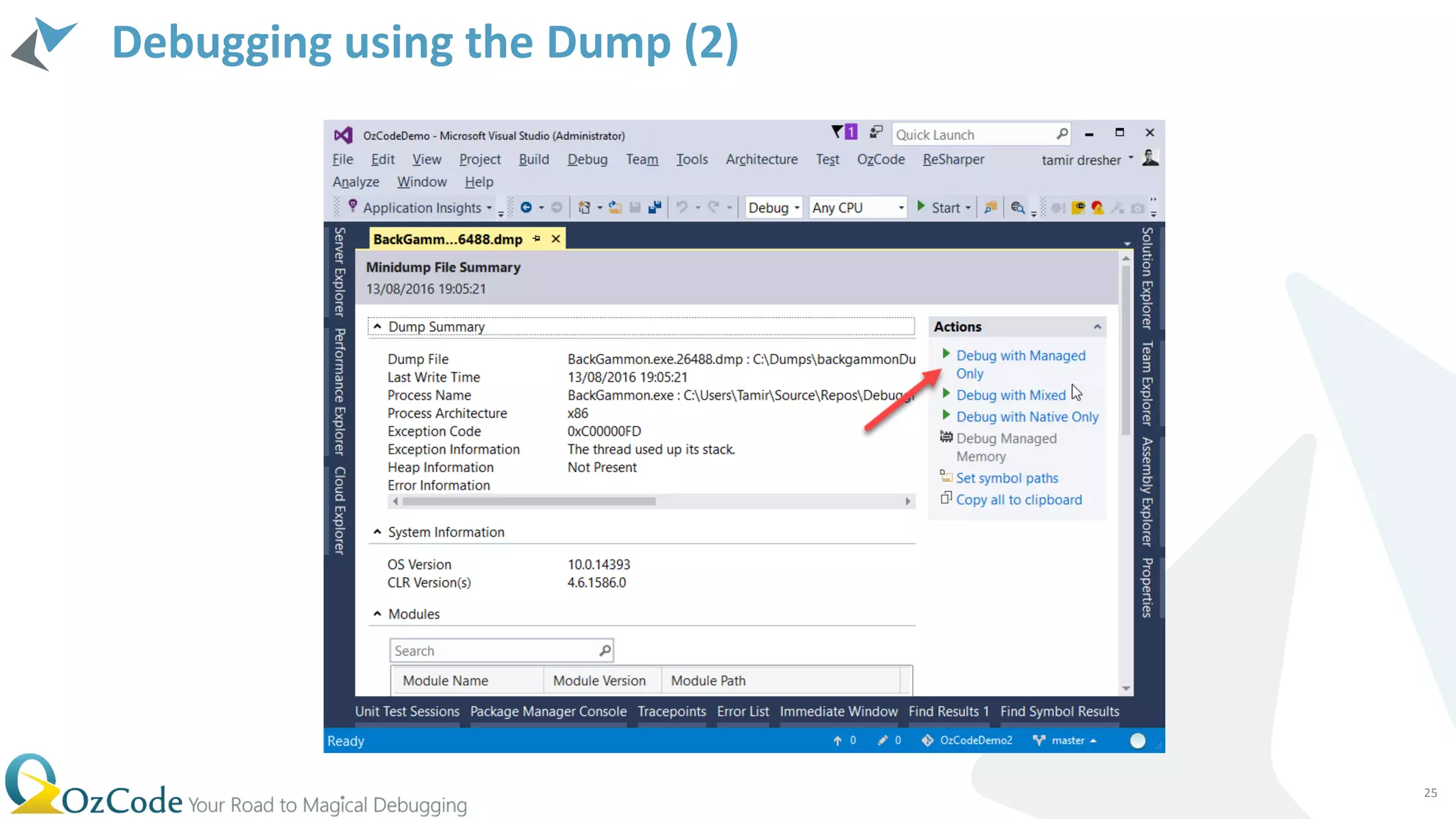The height and width of the screenshot is (819, 1456).
Task: Open the Architecture menu
Action: pos(761,159)
